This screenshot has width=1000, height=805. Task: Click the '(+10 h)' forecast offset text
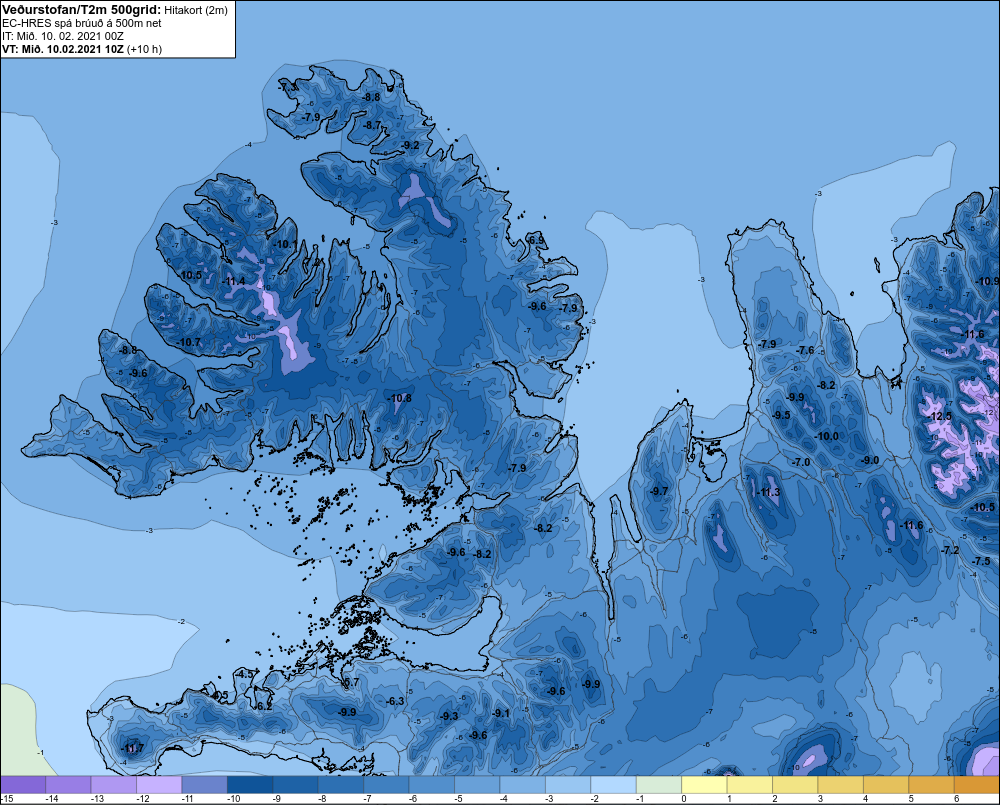coord(144,49)
